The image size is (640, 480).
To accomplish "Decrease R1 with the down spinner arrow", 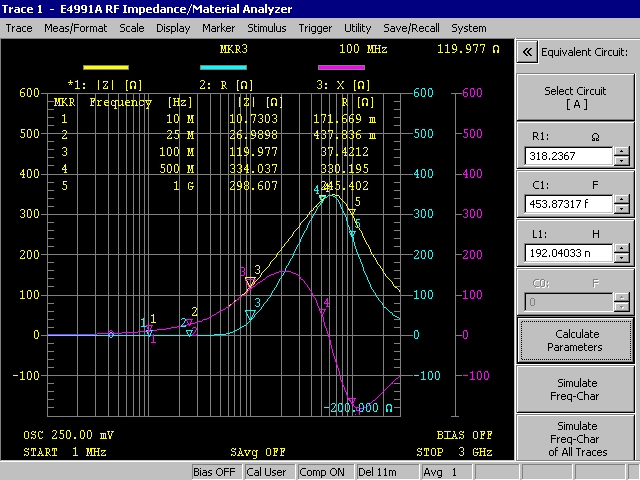I will pyautogui.click(x=621, y=160).
